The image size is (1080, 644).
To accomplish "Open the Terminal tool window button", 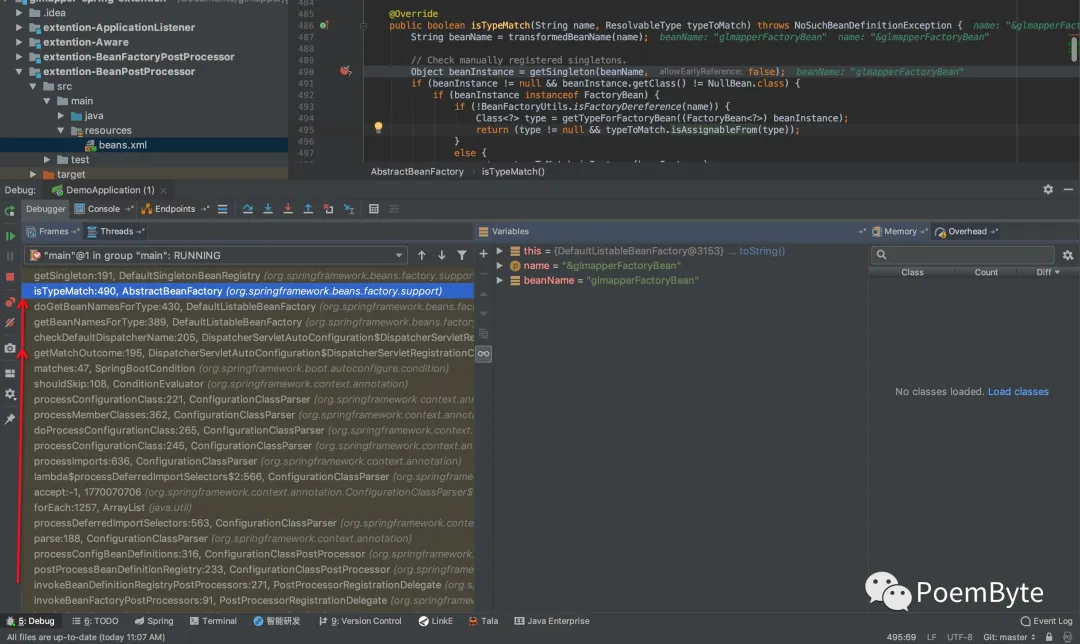I will (x=214, y=621).
